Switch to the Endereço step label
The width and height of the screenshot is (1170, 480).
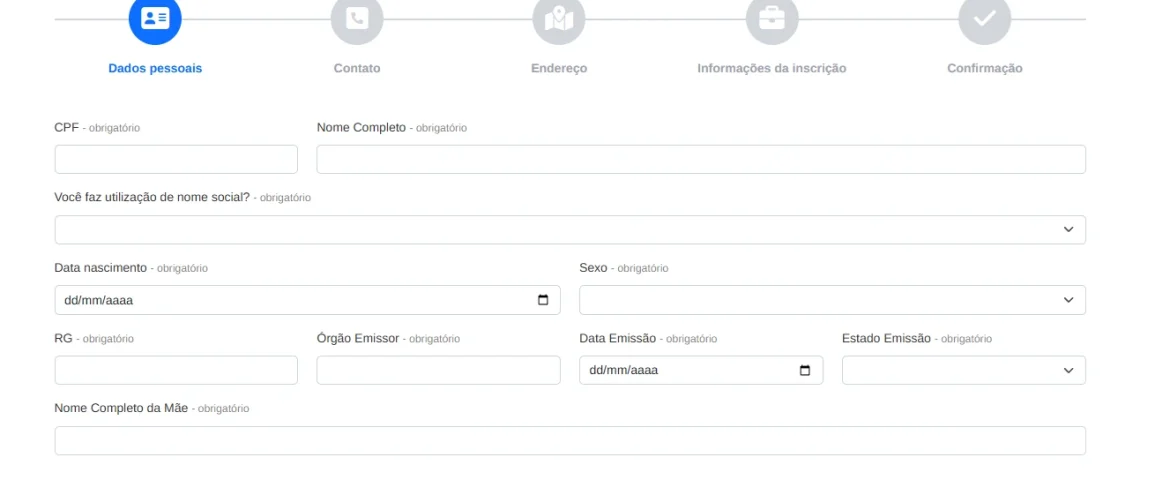[x=559, y=69]
